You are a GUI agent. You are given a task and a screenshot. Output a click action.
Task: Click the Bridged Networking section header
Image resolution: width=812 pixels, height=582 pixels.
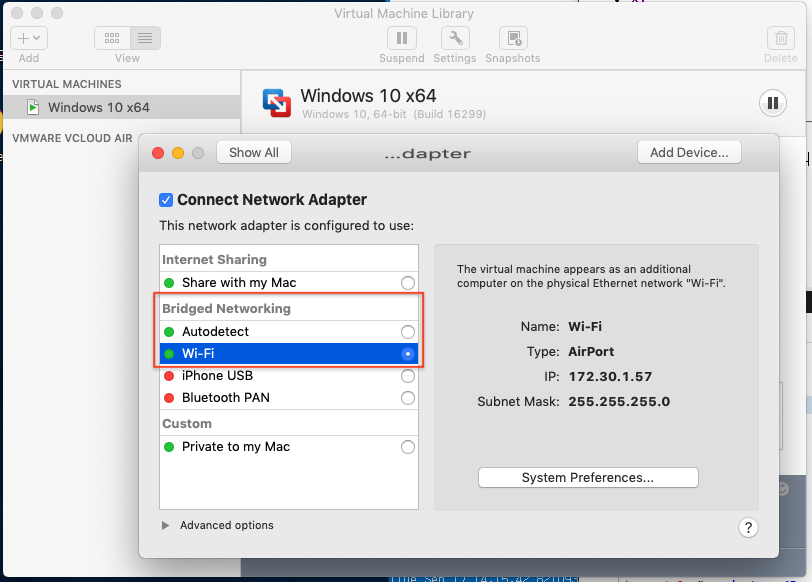226,309
